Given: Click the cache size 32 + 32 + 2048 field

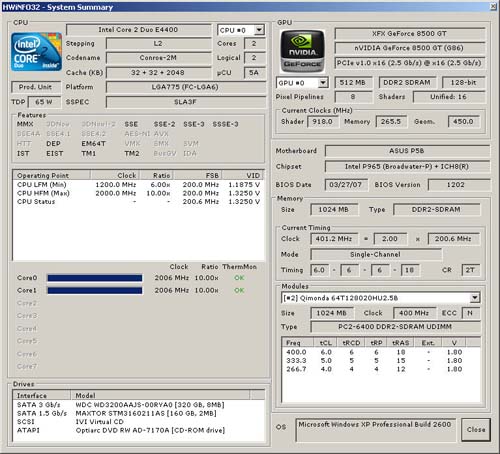Looking at the screenshot, I should [x=158, y=72].
